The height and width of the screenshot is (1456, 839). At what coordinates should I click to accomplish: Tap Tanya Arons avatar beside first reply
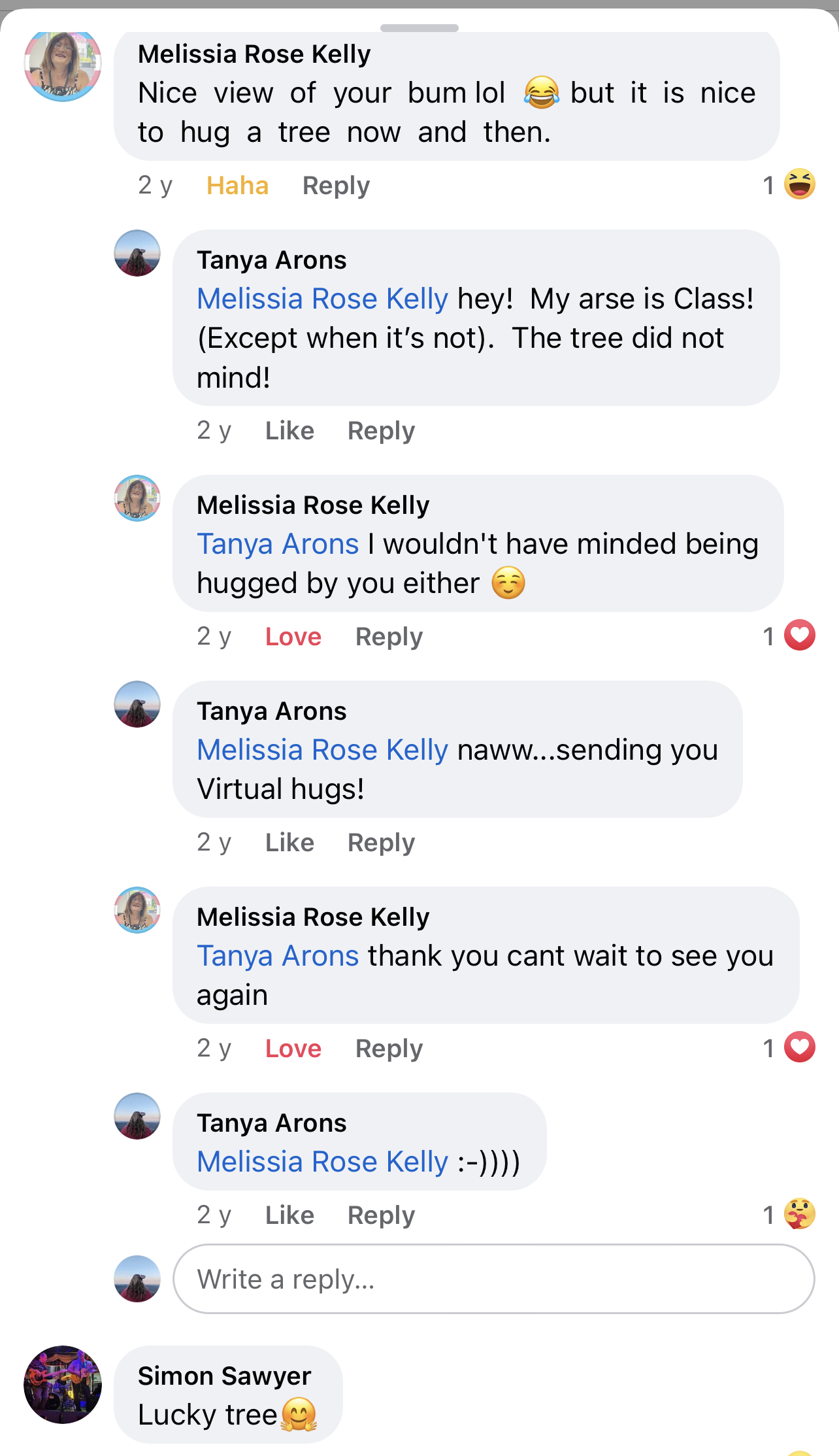click(x=137, y=253)
